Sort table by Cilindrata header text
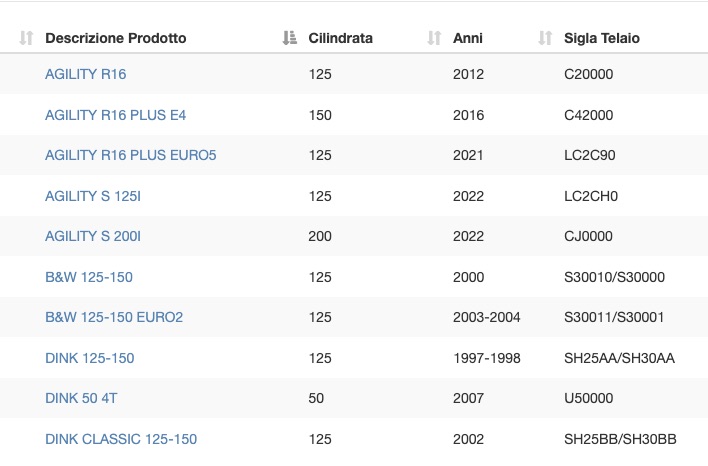Screen dimensions: 708x466 (340, 38)
